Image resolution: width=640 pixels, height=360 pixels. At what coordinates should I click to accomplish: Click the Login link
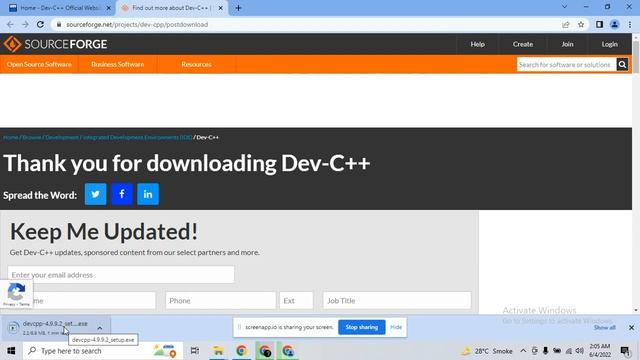click(609, 44)
